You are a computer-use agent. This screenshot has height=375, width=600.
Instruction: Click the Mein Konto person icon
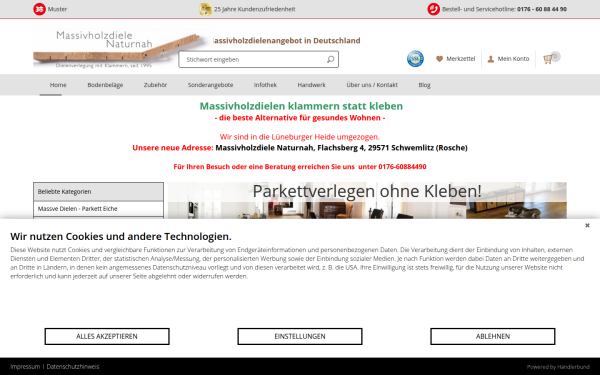[x=491, y=59]
